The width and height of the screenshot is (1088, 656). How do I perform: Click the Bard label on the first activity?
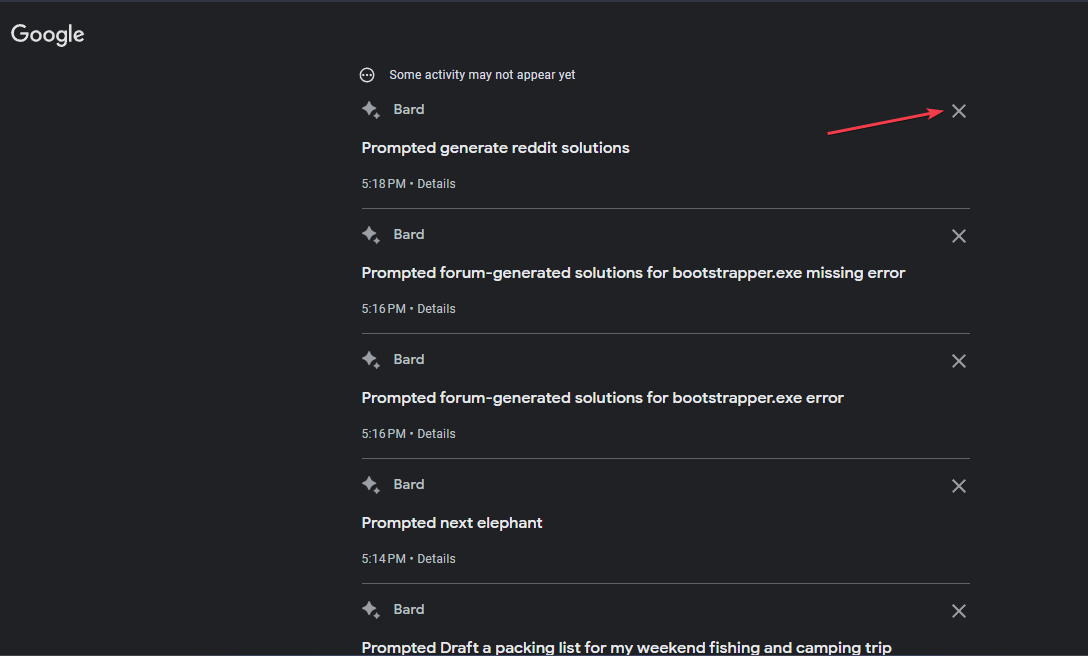pos(409,110)
